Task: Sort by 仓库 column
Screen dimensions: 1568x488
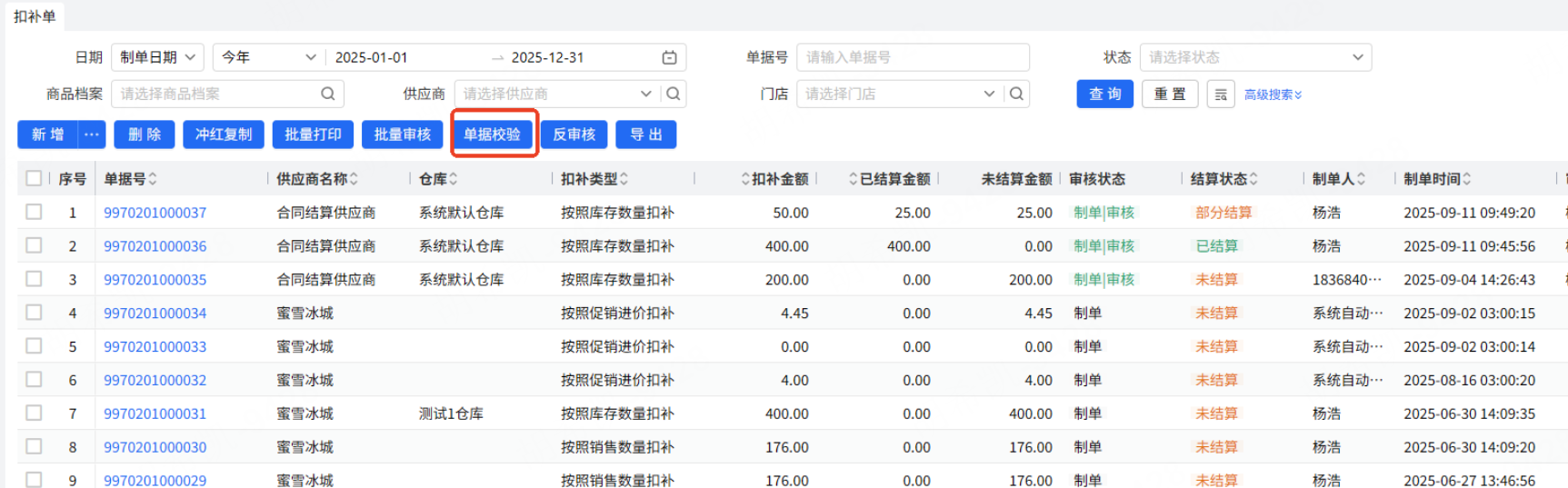Action: click(453, 179)
